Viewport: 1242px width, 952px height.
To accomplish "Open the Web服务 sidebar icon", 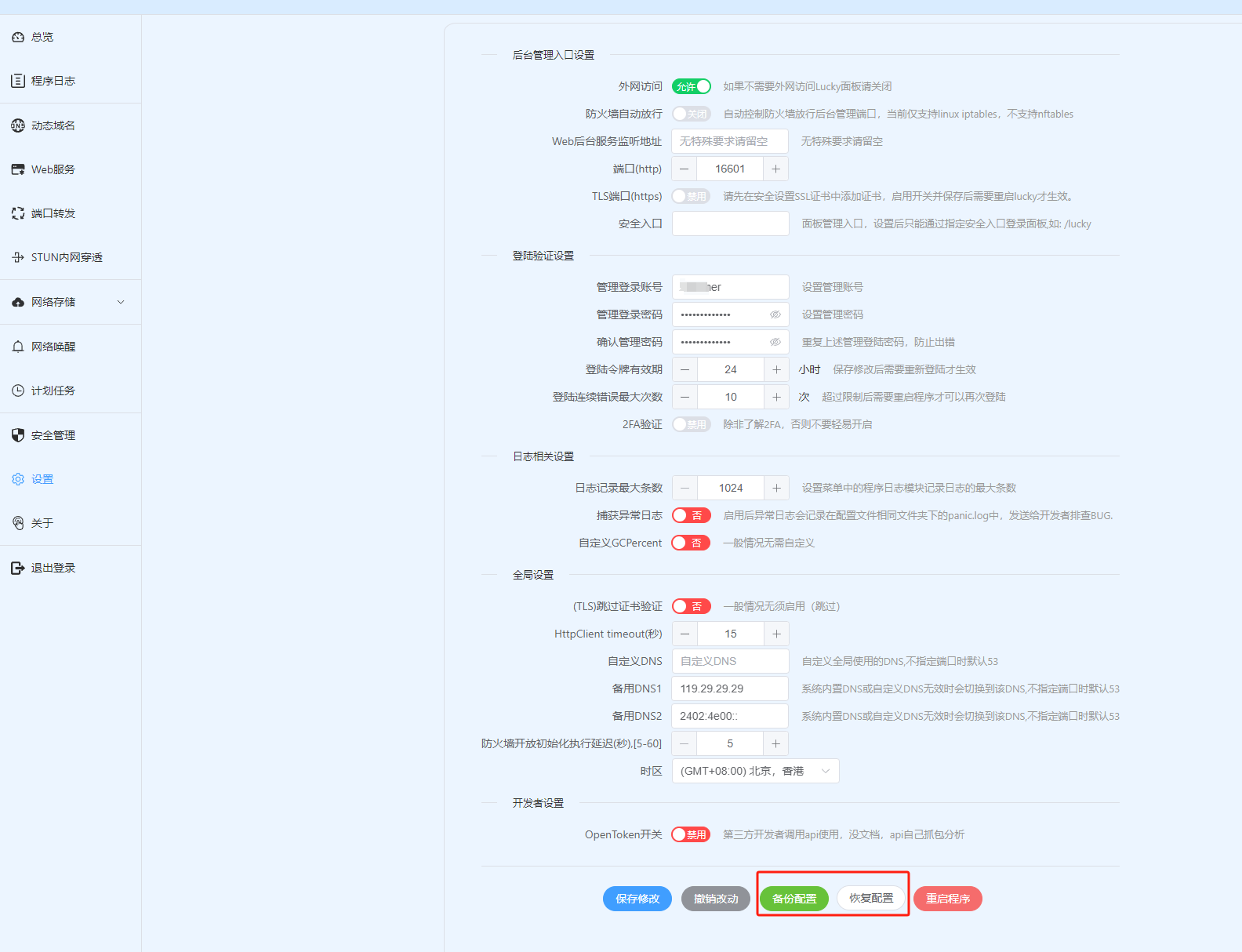I will (18, 169).
